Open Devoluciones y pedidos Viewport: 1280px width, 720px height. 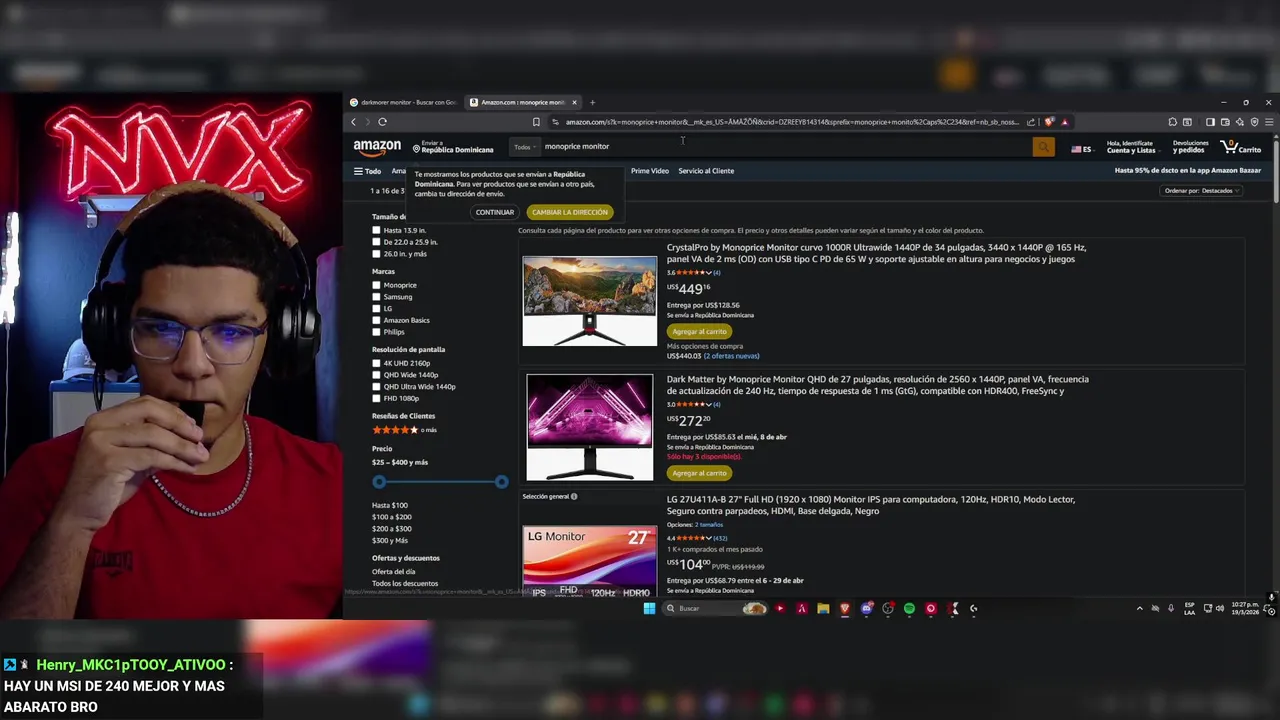[x=1189, y=147]
